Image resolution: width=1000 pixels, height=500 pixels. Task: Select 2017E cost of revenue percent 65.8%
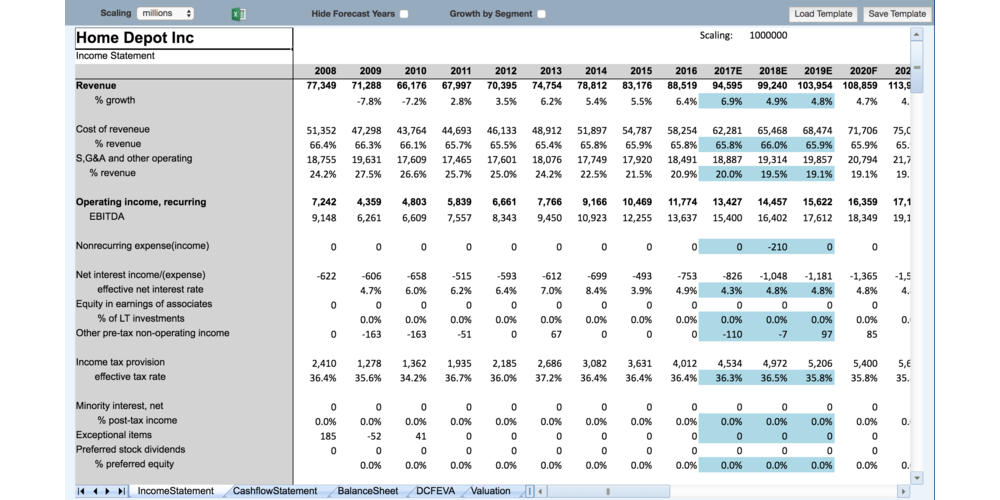tap(721, 145)
